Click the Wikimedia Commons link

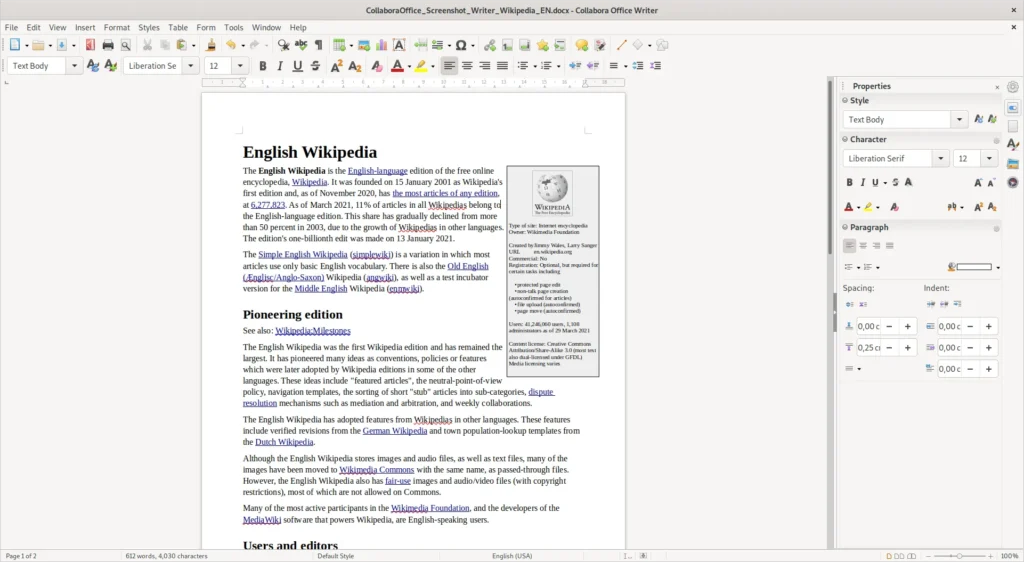[x=377, y=469]
